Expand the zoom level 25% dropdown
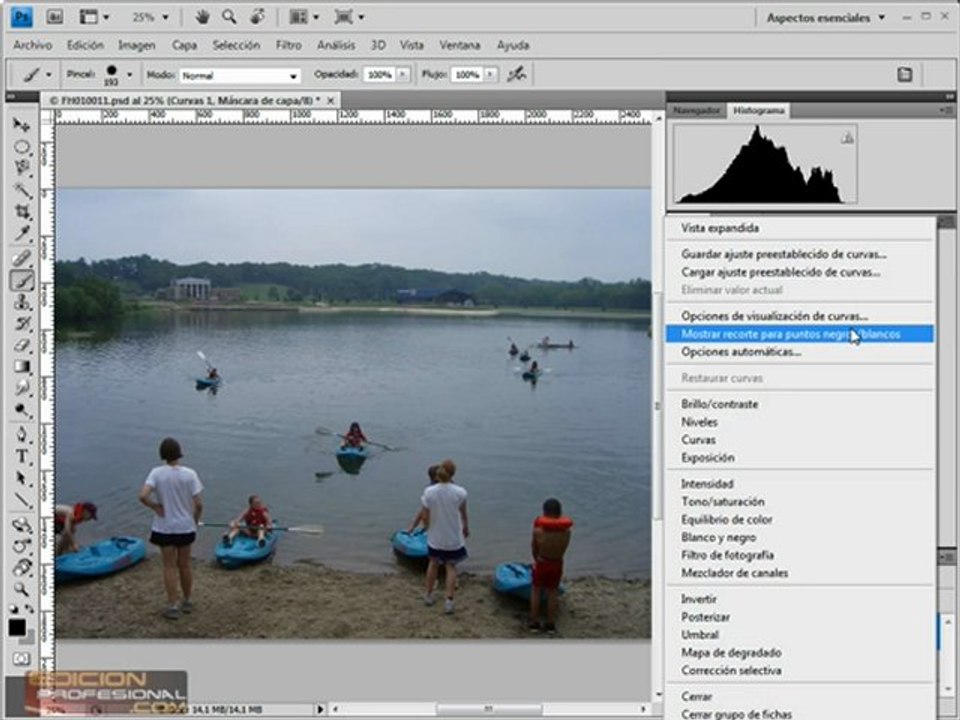The height and width of the screenshot is (720, 960). [151, 18]
